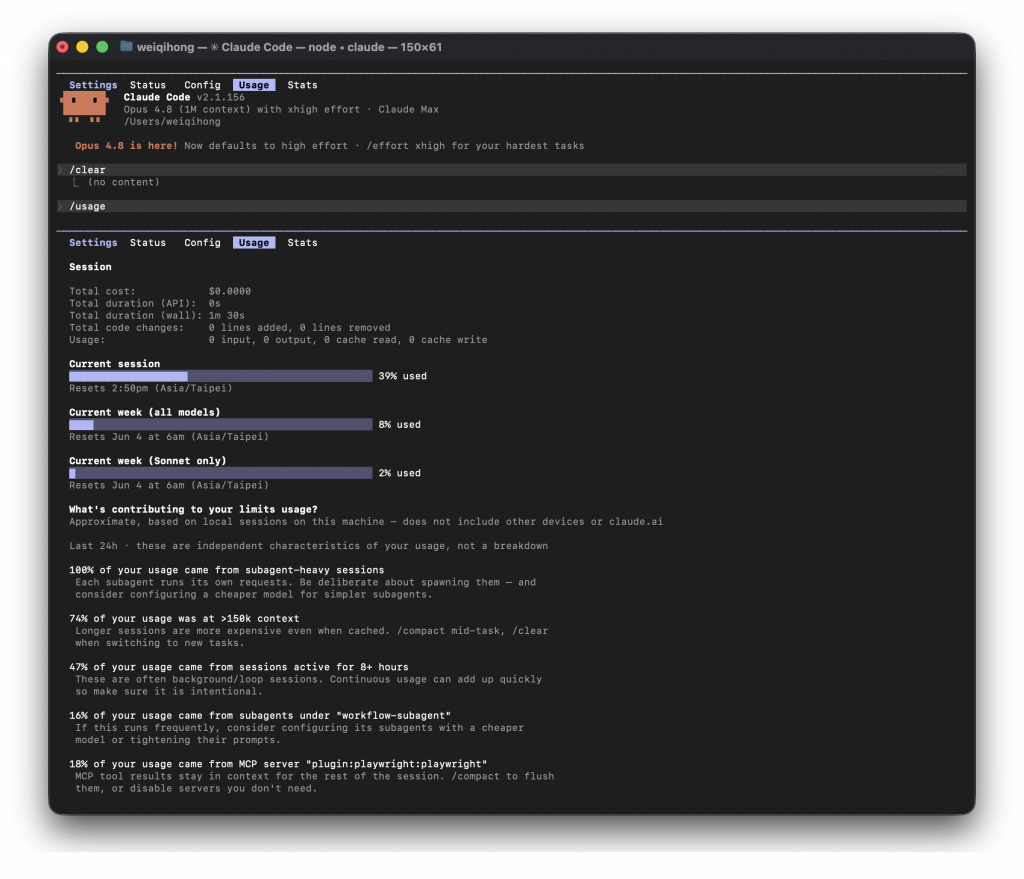Click '74% of your usage' >150k context line
Image resolution: width=1024 pixels, height=879 pixels.
pos(184,618)
